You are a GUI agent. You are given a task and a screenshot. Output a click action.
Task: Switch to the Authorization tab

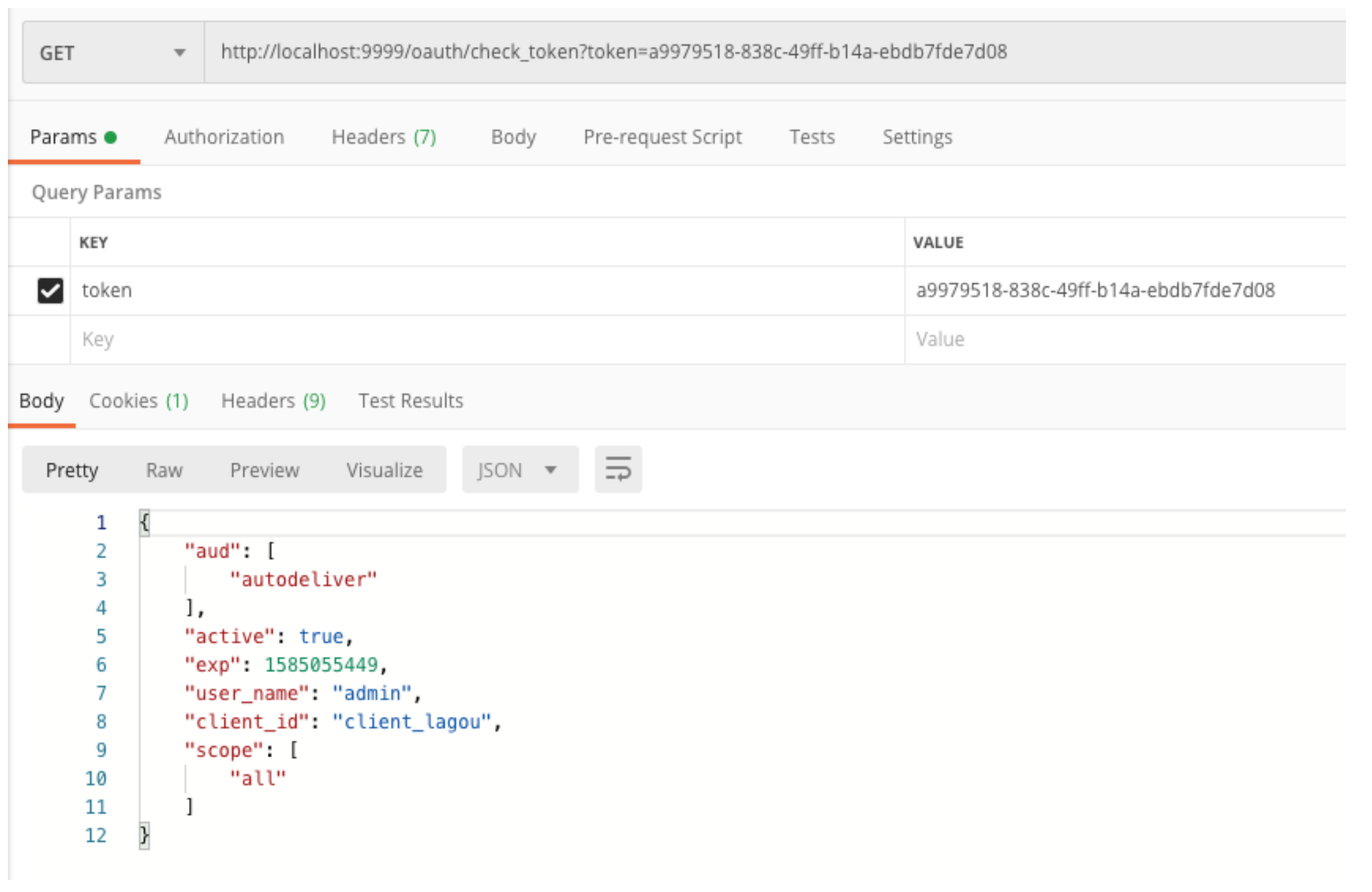click(x=223, y=137)
